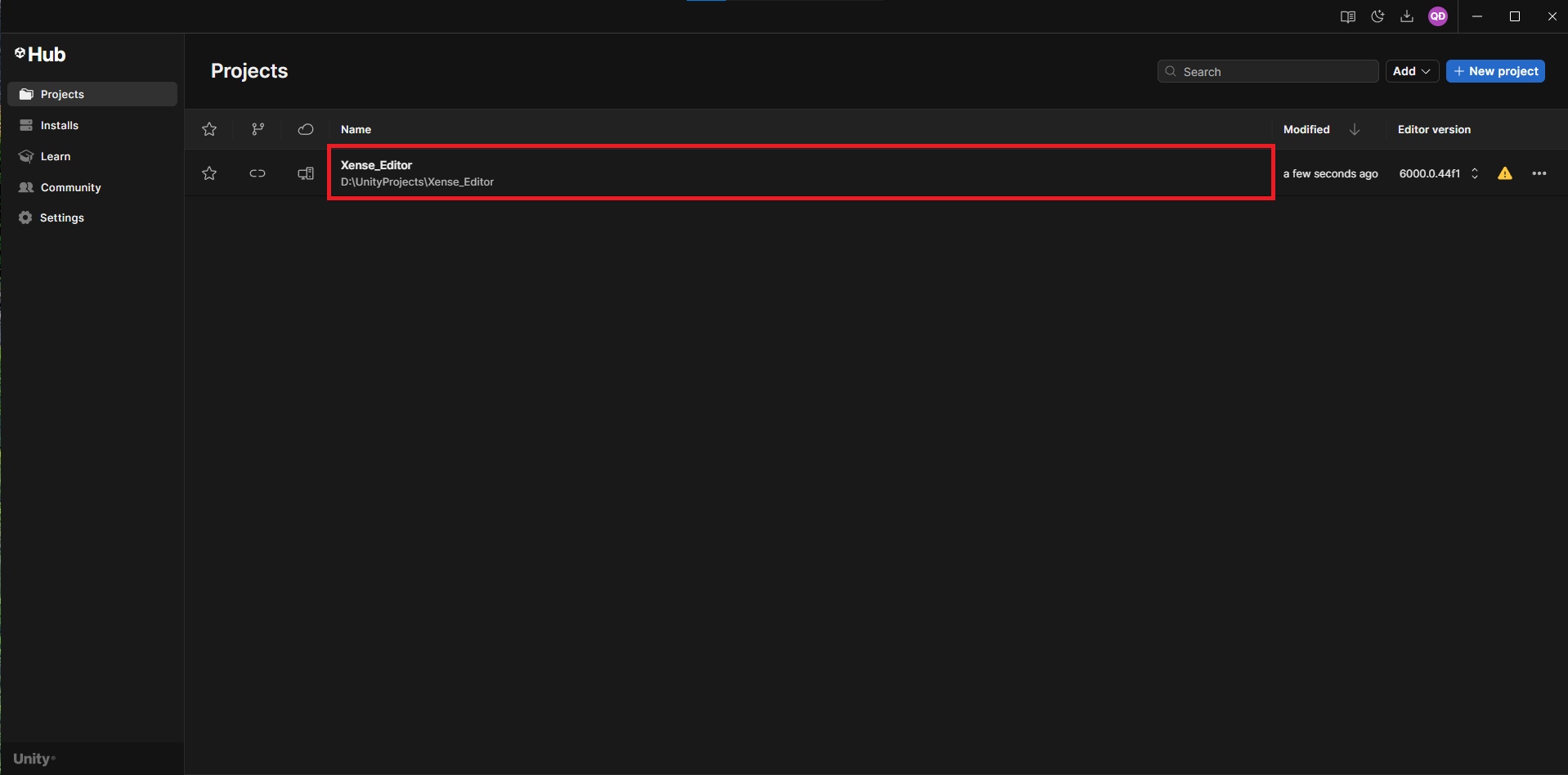Screen dimensions: 1568x775
Task: Click the link icon on Xense_Editor row
Action: pyautogui.click(x=258, y=173)
